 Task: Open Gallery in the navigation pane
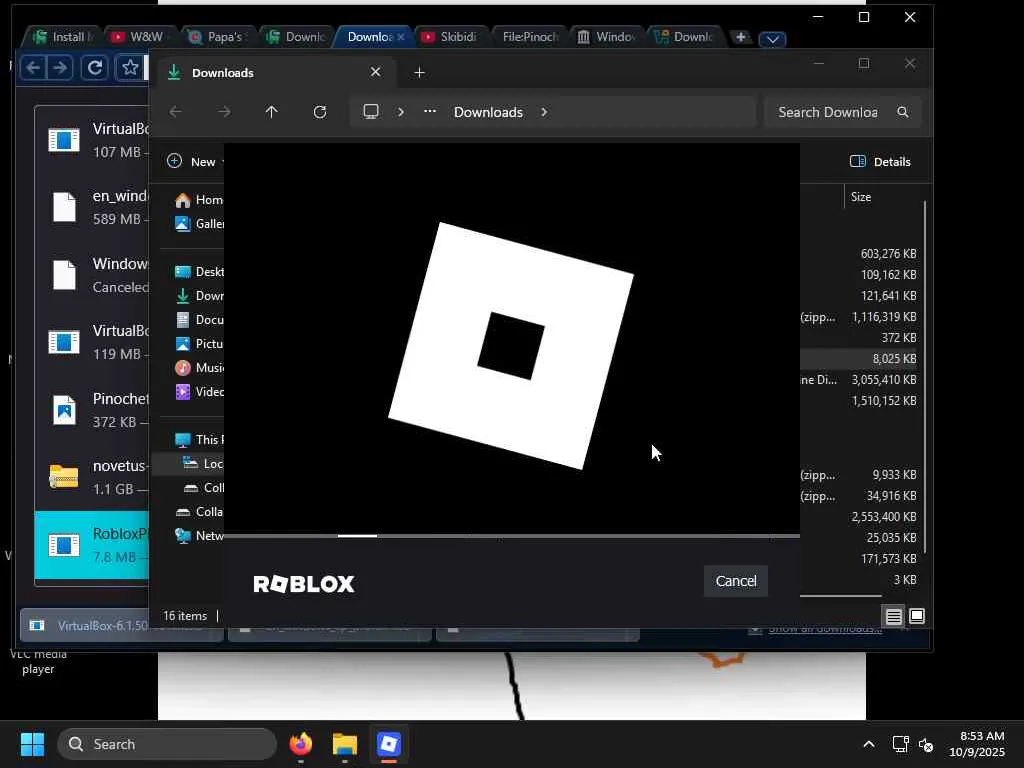tap(199, 224)
